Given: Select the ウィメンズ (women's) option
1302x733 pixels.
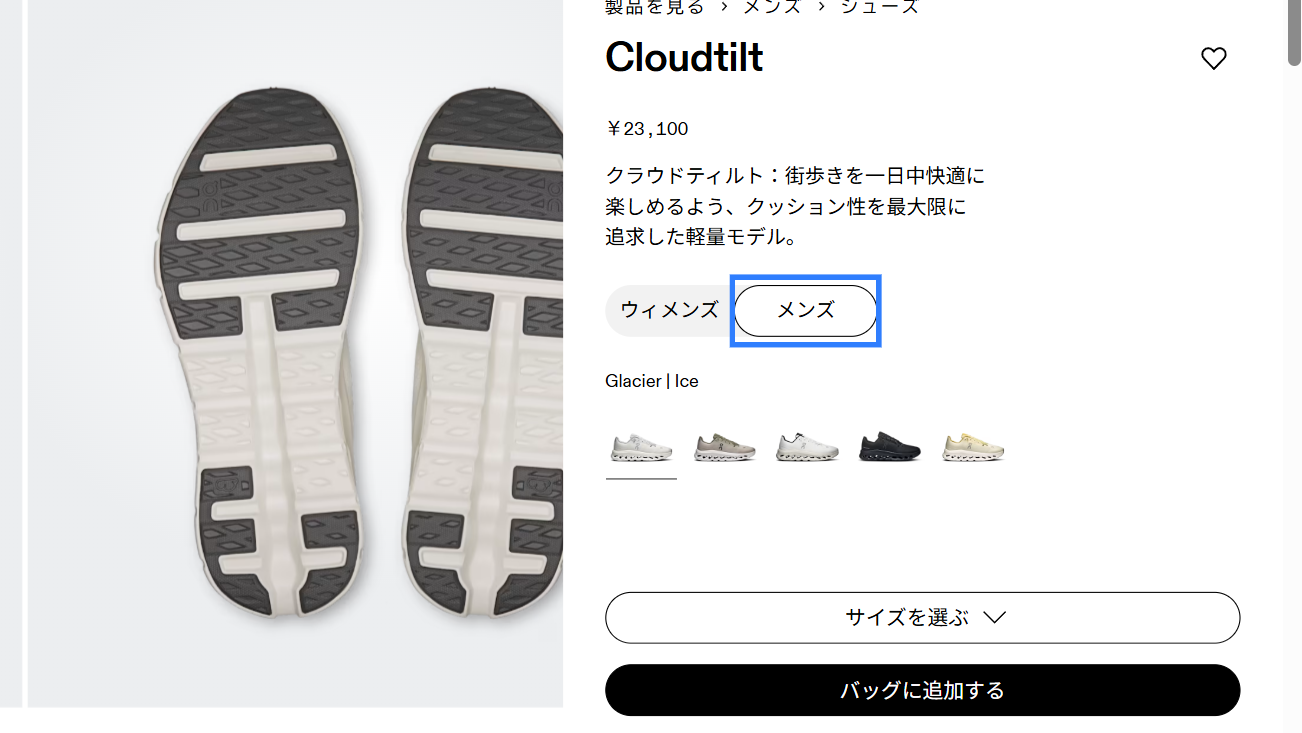Looking at the screenshot, I should 669,310.
